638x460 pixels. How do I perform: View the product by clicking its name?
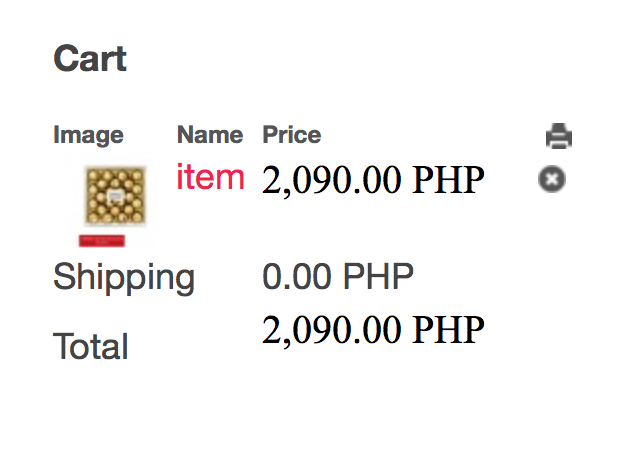(210, 178)
